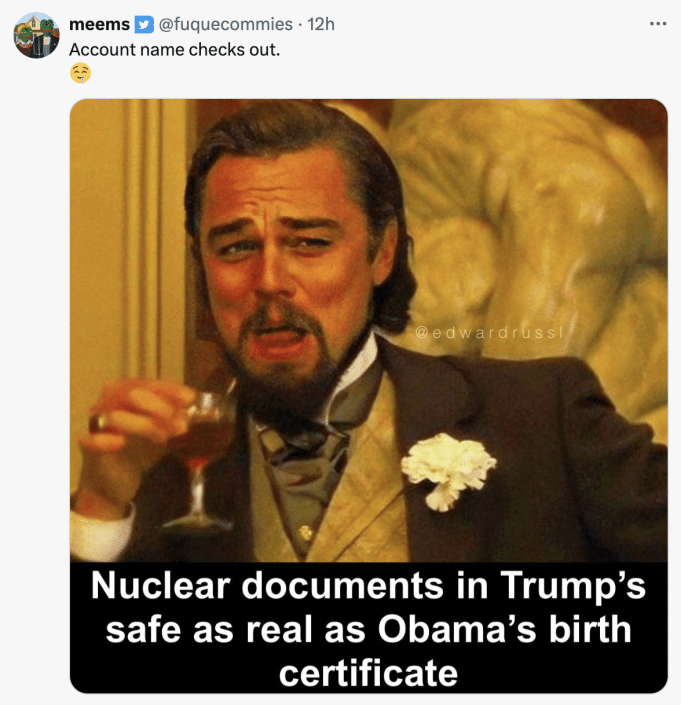
Task: Open the meems profile avatar
Action: click(36, 35)
